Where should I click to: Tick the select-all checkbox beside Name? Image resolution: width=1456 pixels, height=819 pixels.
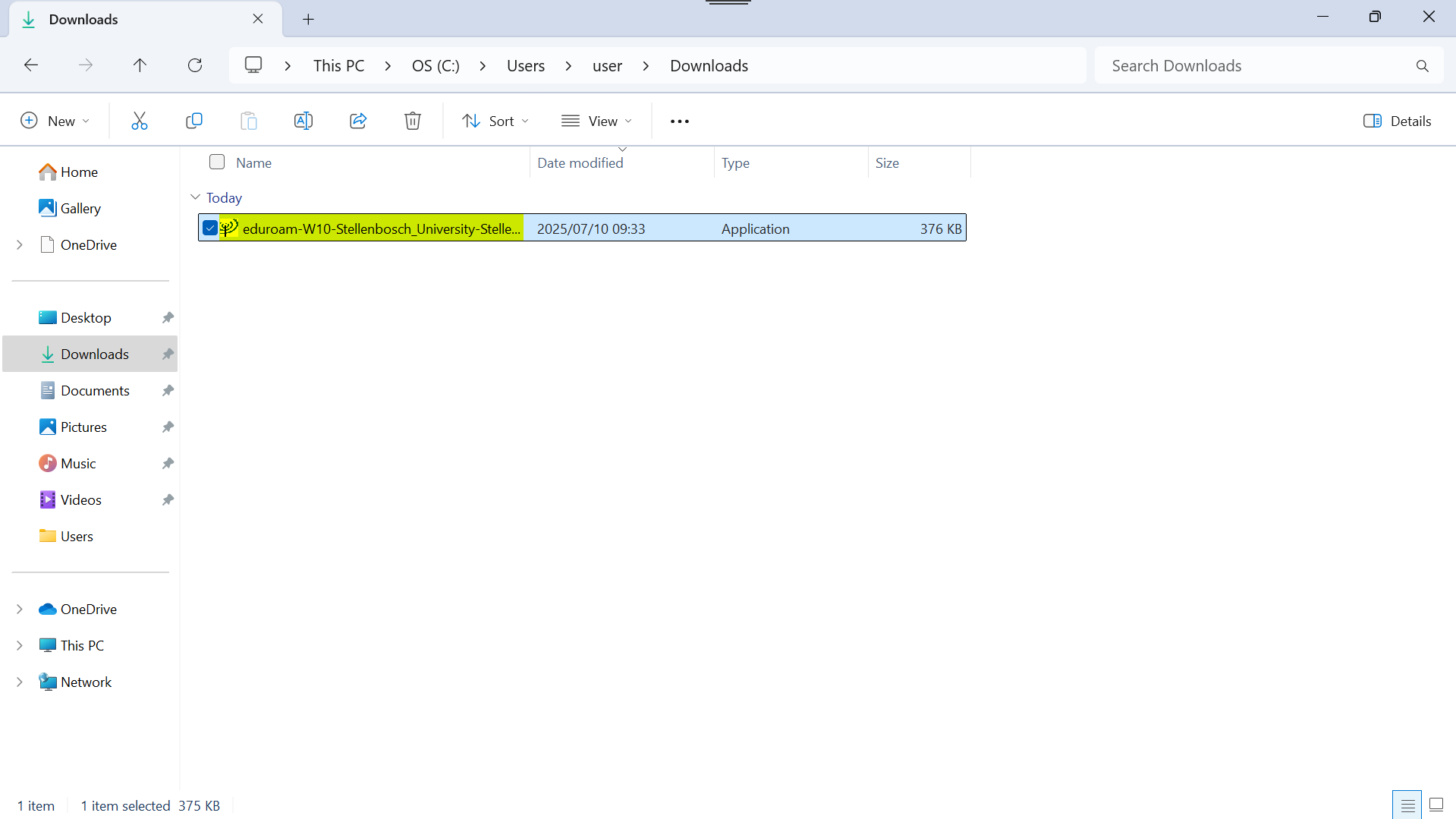[217, 162]
